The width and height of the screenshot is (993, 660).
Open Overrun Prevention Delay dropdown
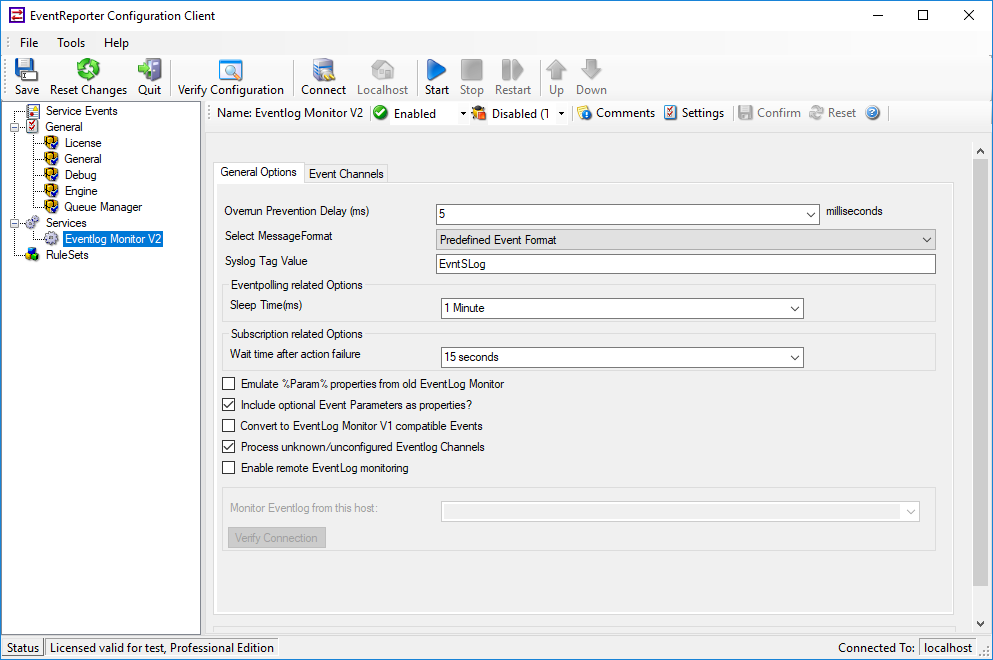811,215
